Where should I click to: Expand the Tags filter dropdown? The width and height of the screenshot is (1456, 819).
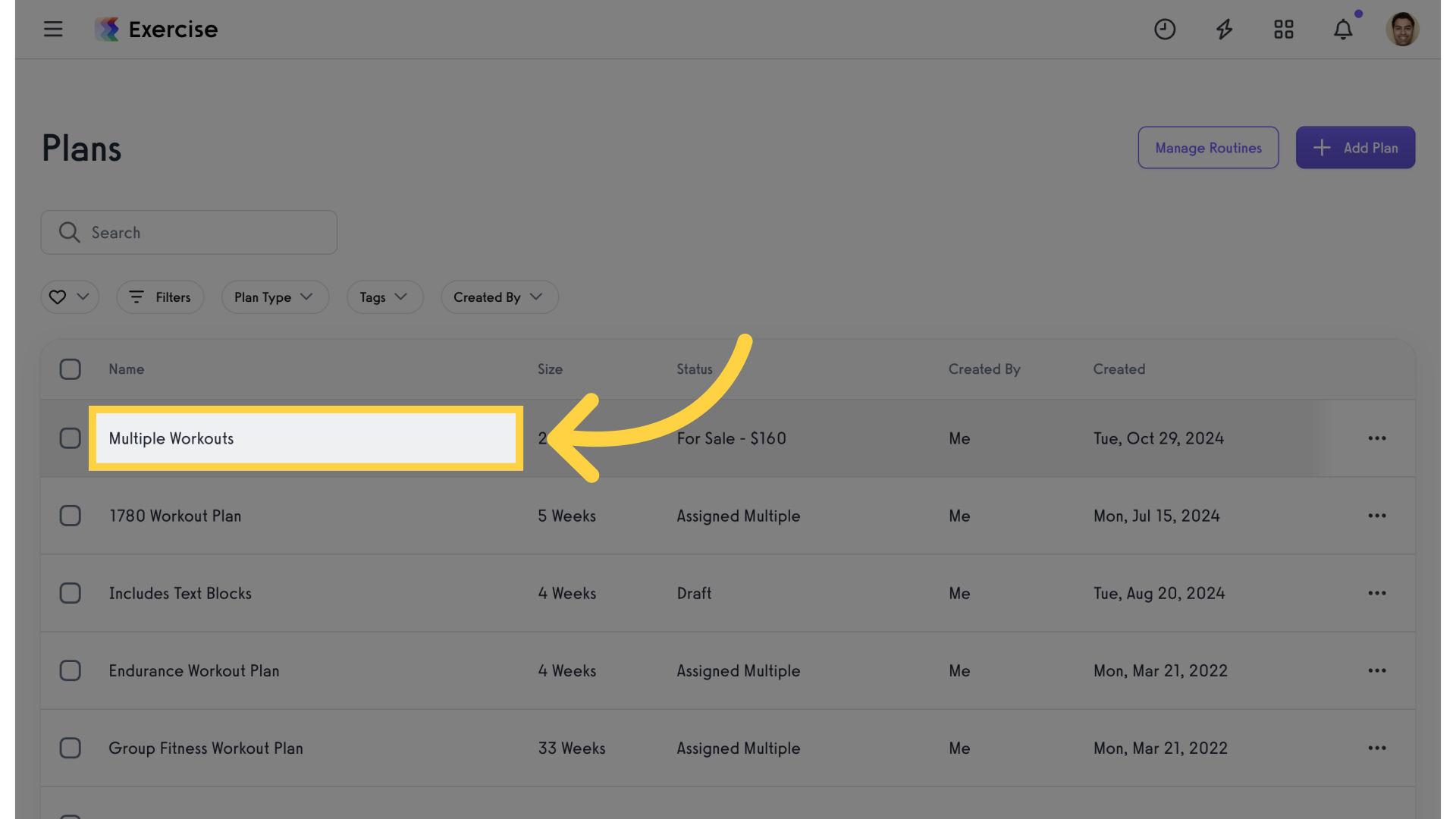(384, 297)
